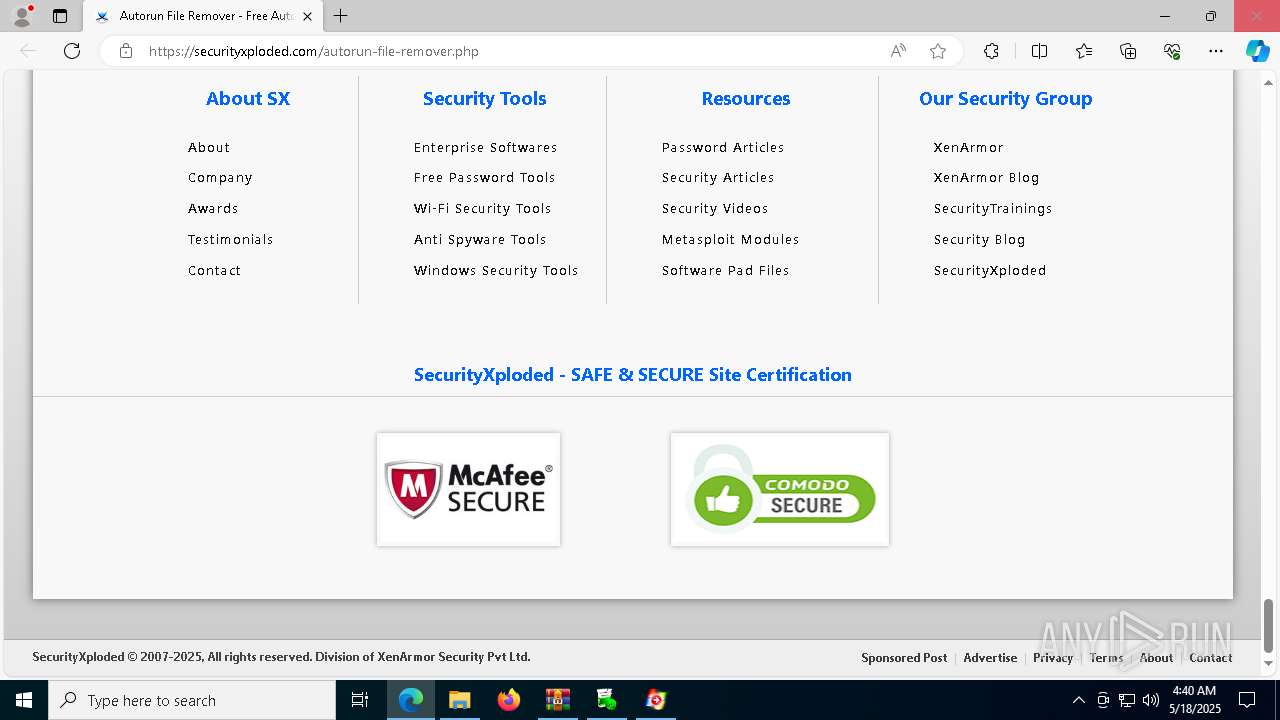Open Security Articles link
Viewport: 1280px width, 720px height.
[x=718, y=178]
